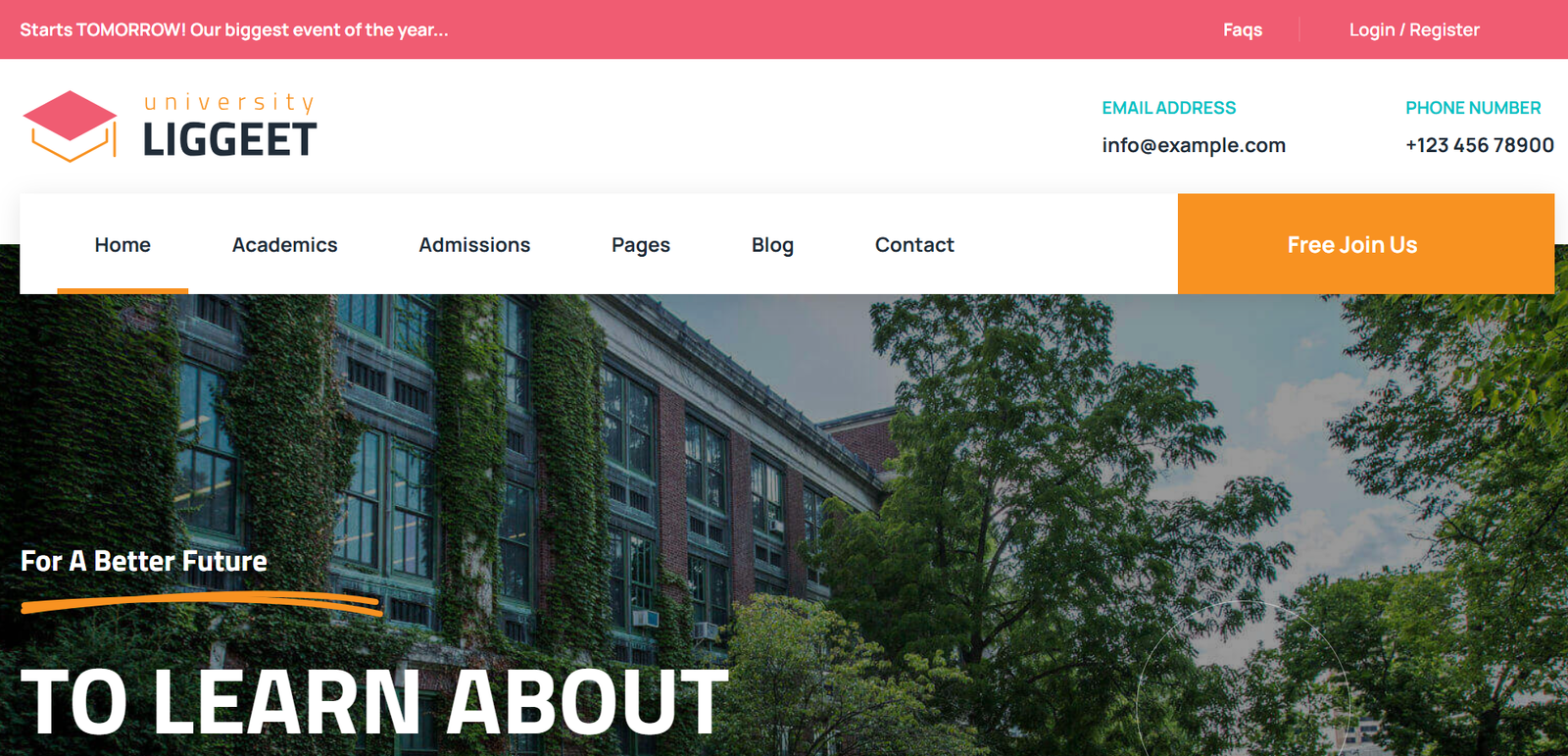Expand the Pages menu

click(x=641, y=245)
